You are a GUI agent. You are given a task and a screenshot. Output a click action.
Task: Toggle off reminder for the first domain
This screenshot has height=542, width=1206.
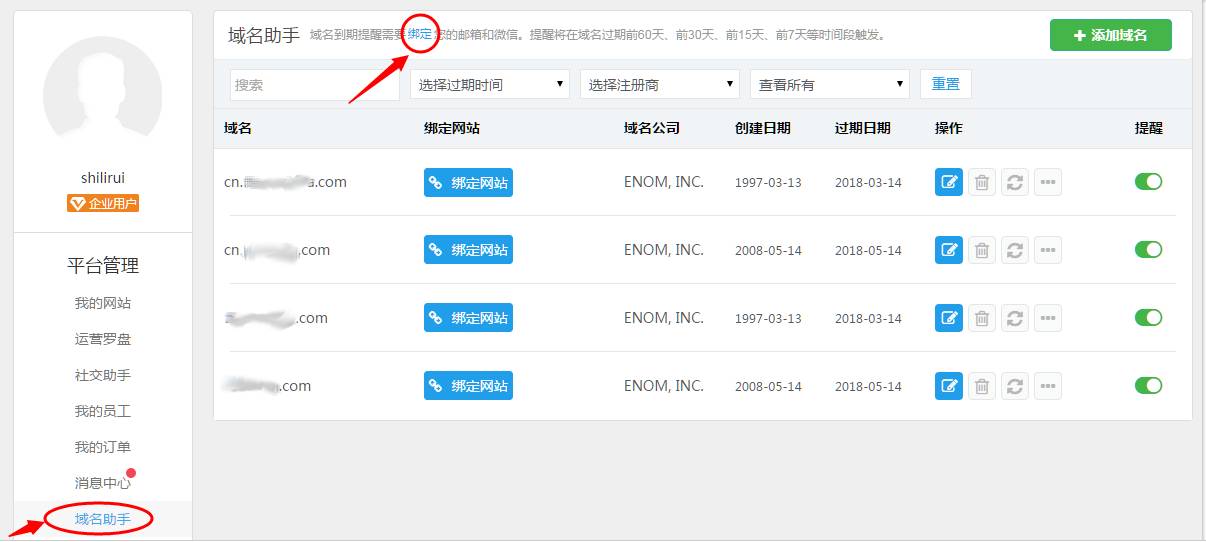tap(1148, 182)
